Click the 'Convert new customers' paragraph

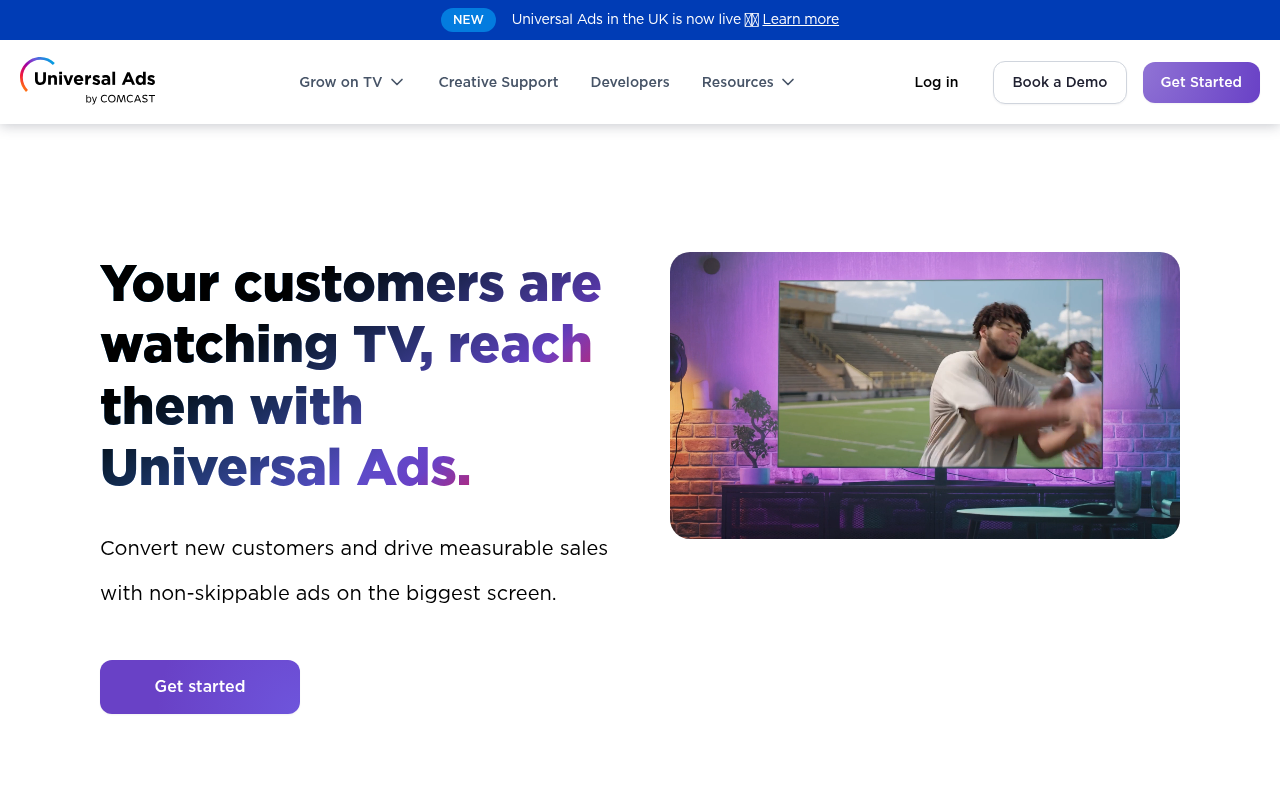click(x=354, y=571)
